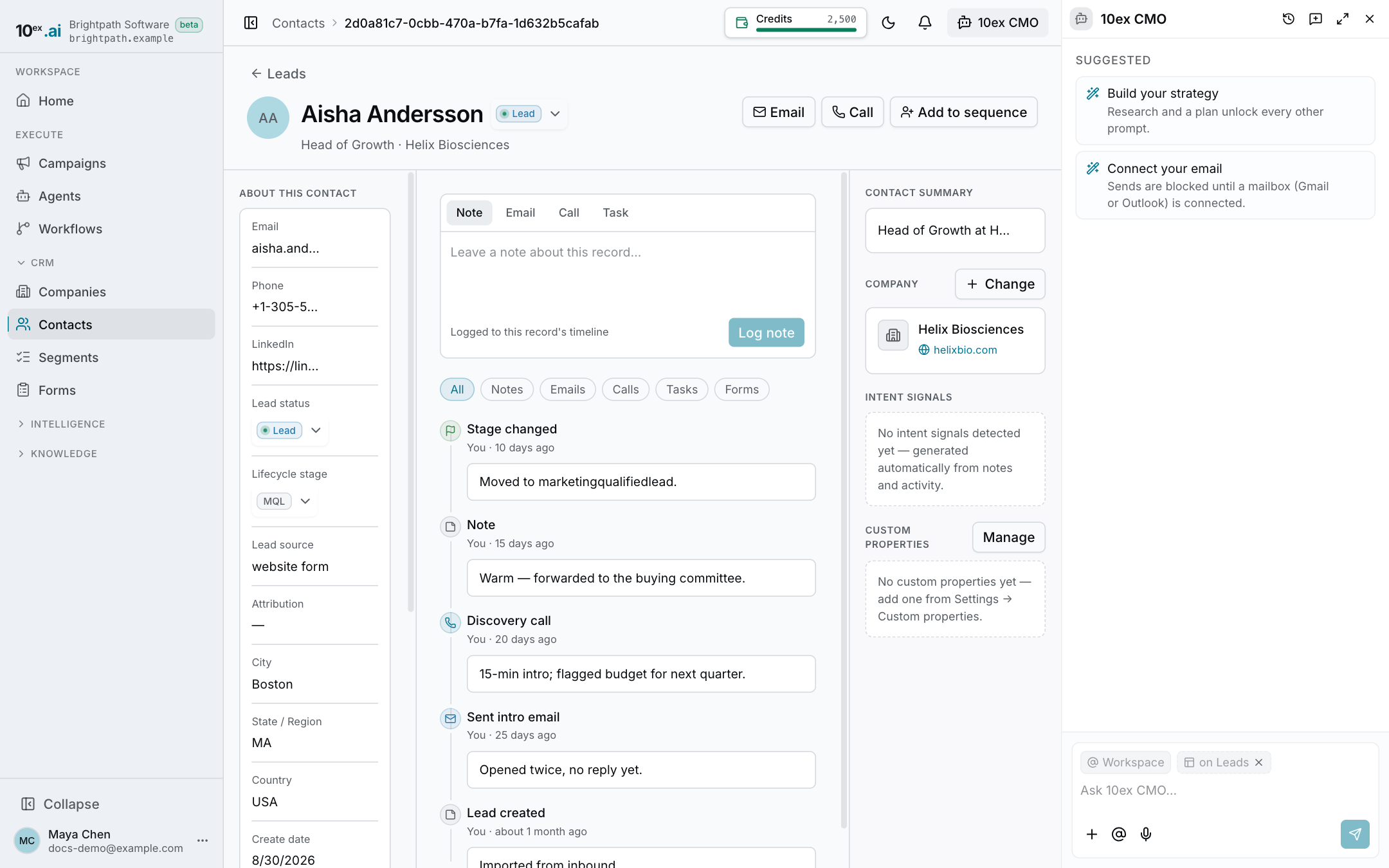Switch composer to Email tab
Viewport: 1389px width, 868px height.
pyautogui.click(x=520, y=213)
